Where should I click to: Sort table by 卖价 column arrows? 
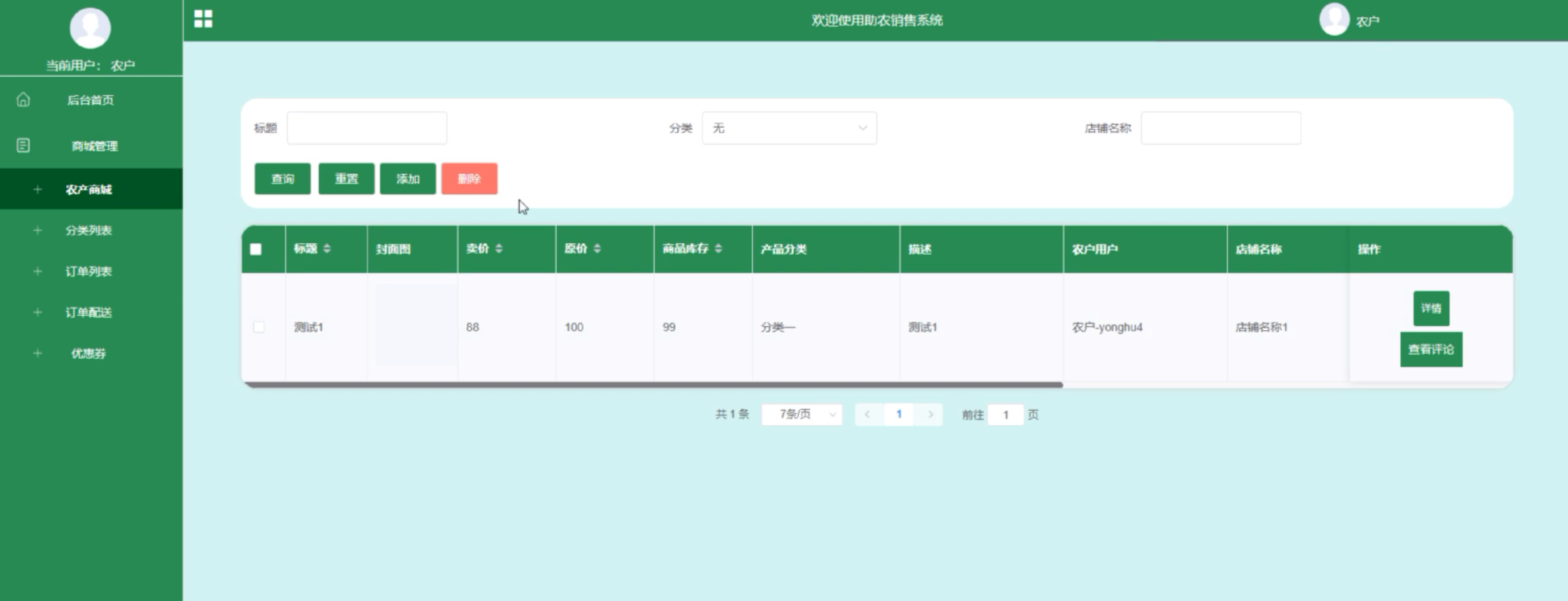coord(499,248)
